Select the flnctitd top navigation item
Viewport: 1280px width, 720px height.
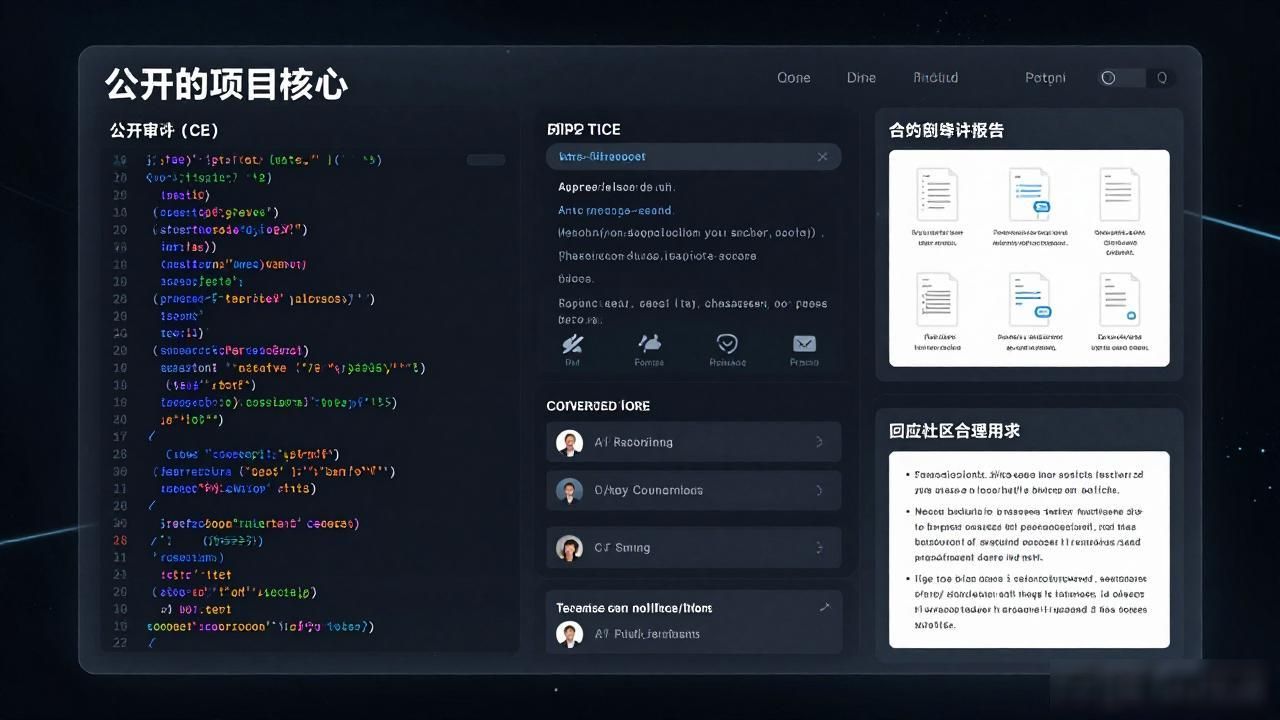tap(935, 77)
